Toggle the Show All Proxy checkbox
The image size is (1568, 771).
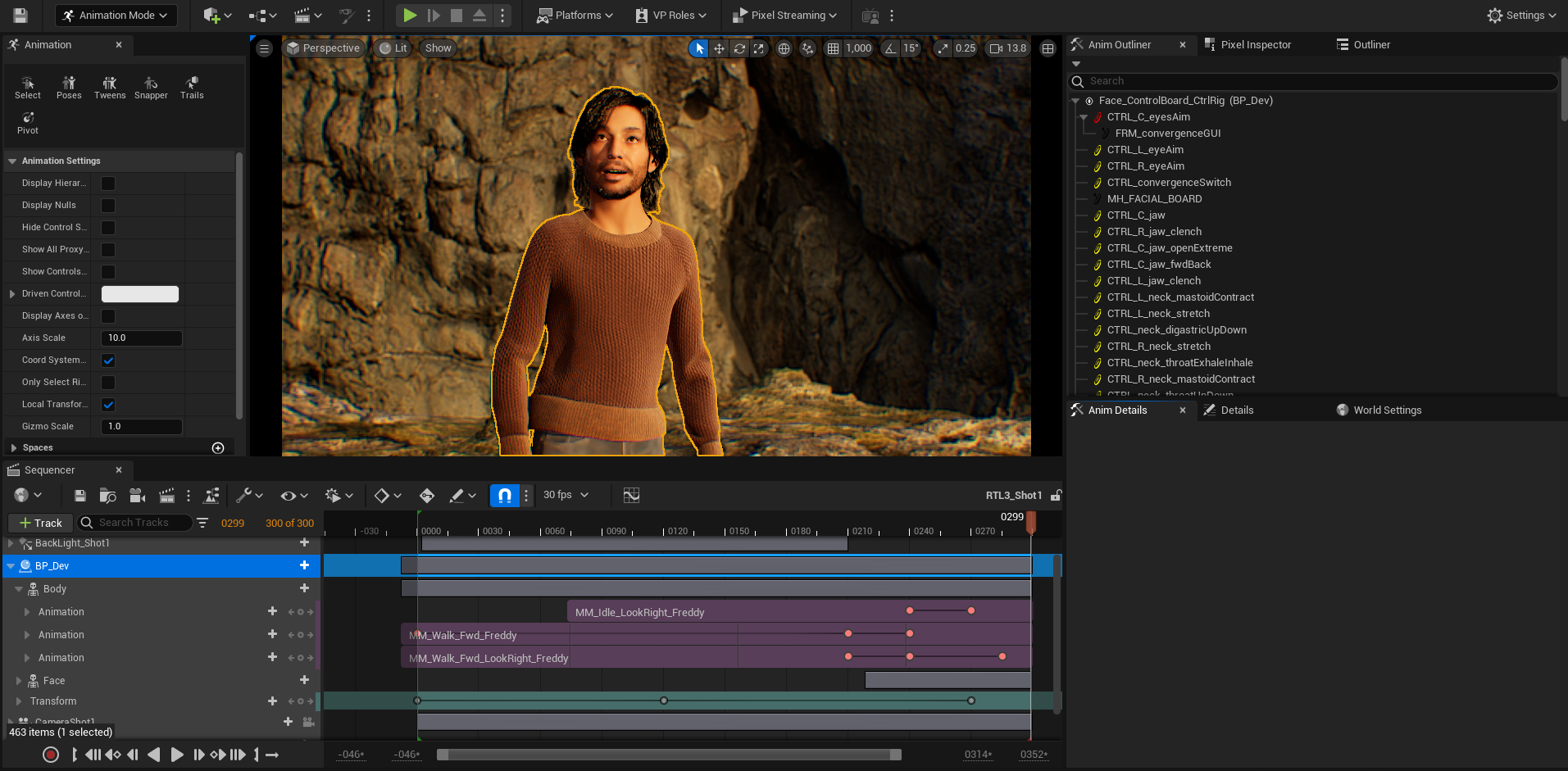pos(108,250)
